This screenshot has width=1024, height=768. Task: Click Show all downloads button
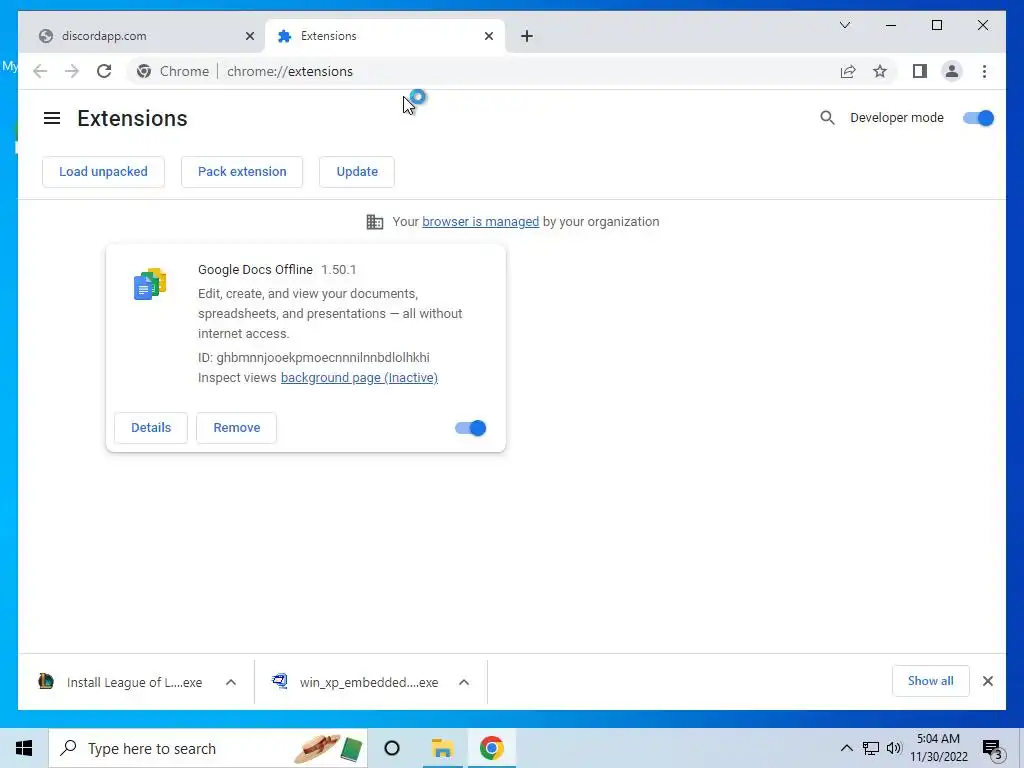pyautogui.click(x=931, y=681)
